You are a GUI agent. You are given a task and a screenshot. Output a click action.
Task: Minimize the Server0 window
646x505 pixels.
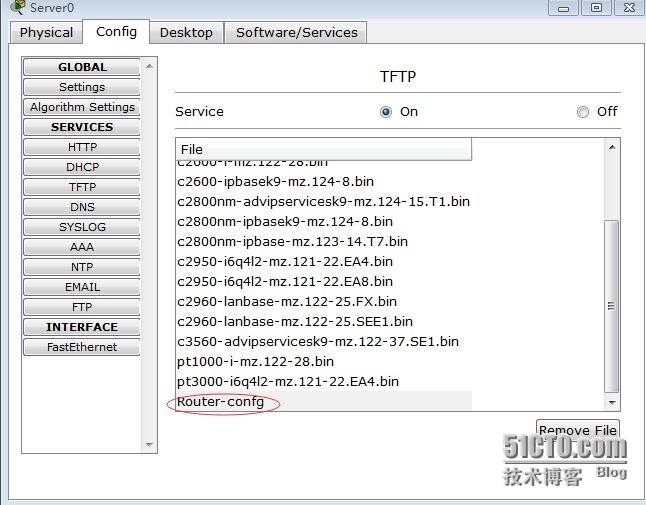pos(563,7)
